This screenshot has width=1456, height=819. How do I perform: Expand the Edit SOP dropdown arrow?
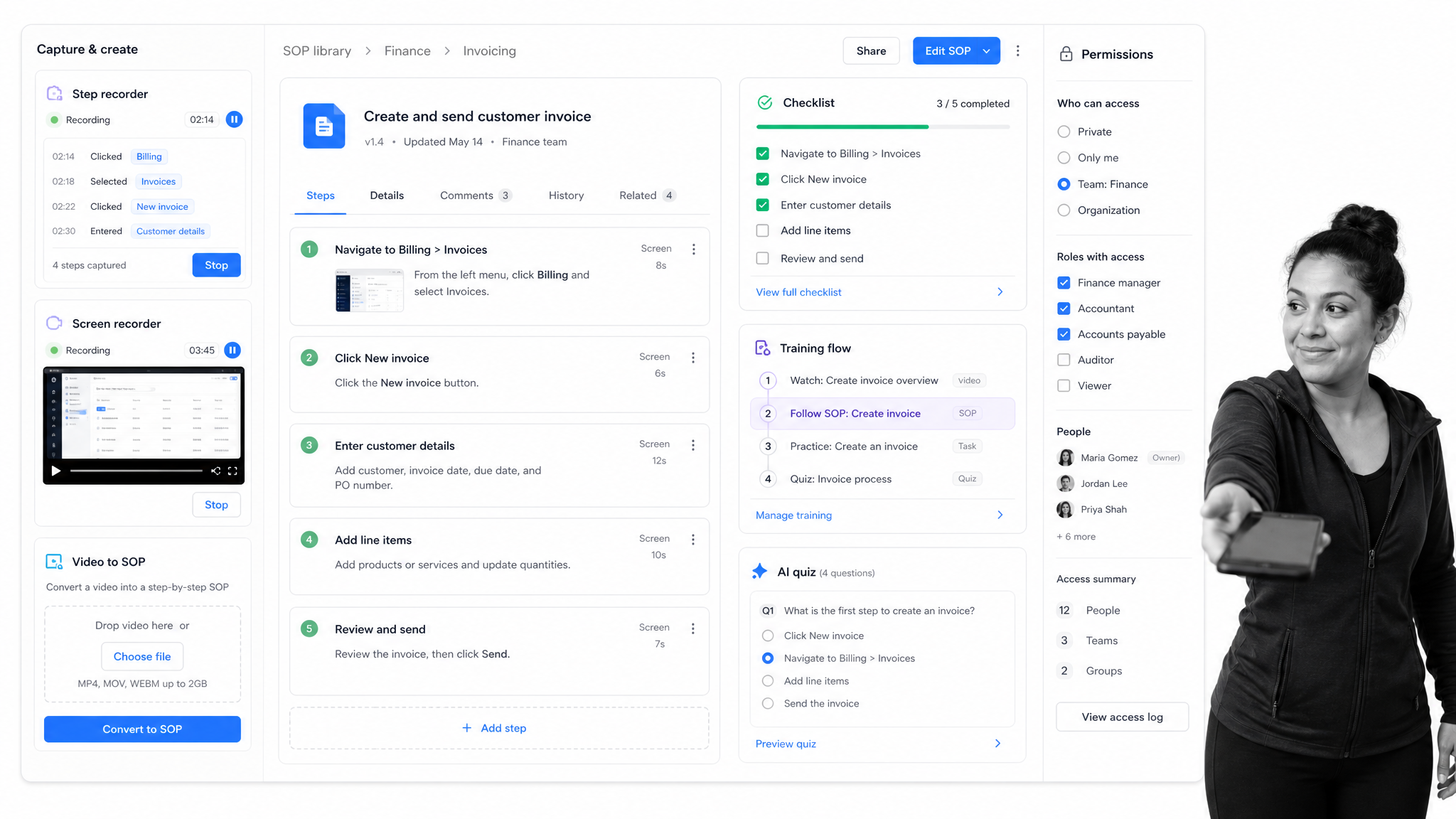tap(987, 51)
